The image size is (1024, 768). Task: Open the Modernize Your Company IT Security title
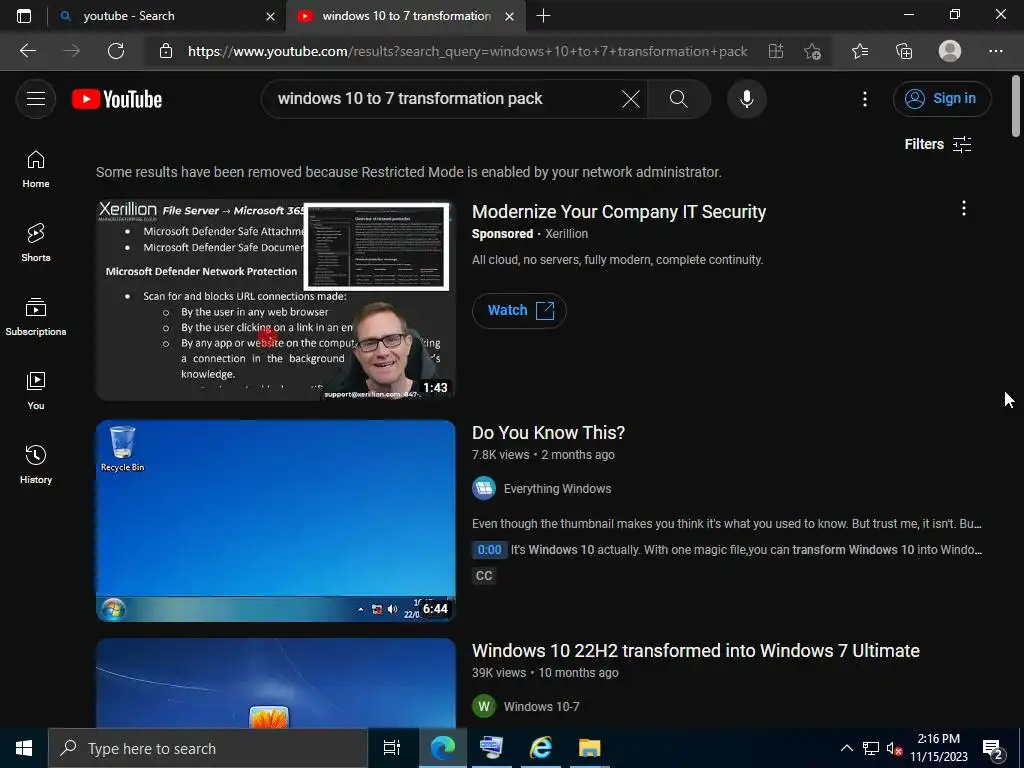coord(618,212)
